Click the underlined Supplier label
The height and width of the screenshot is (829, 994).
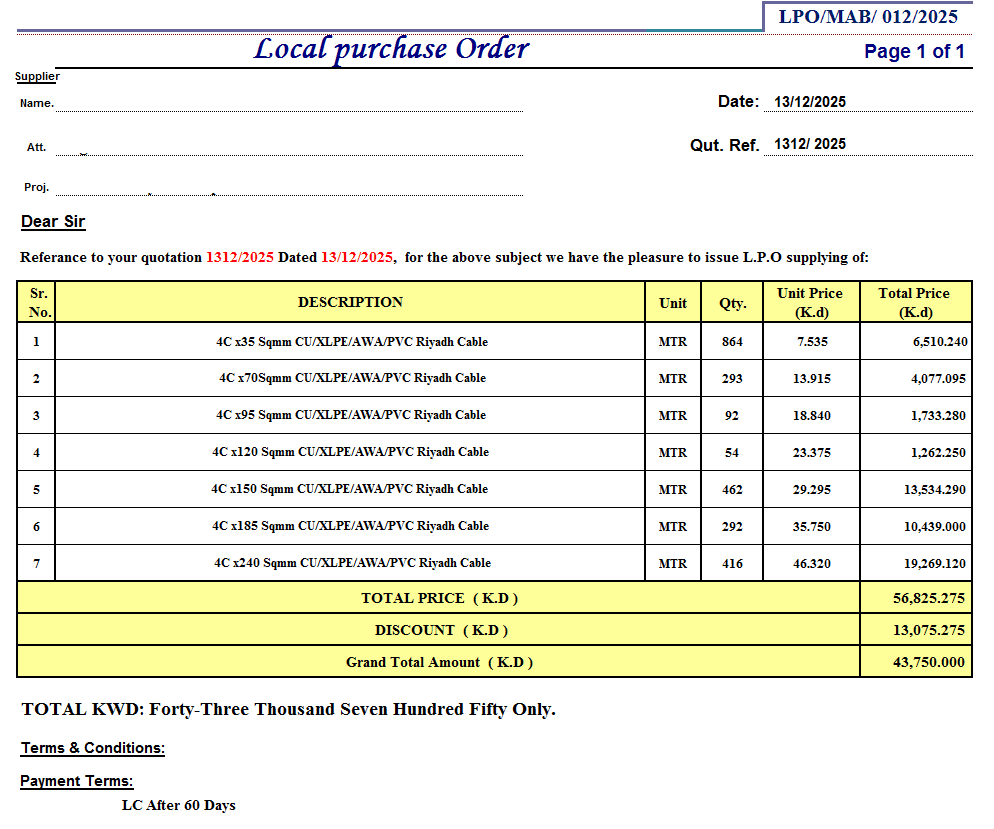[x=37, y=76]
